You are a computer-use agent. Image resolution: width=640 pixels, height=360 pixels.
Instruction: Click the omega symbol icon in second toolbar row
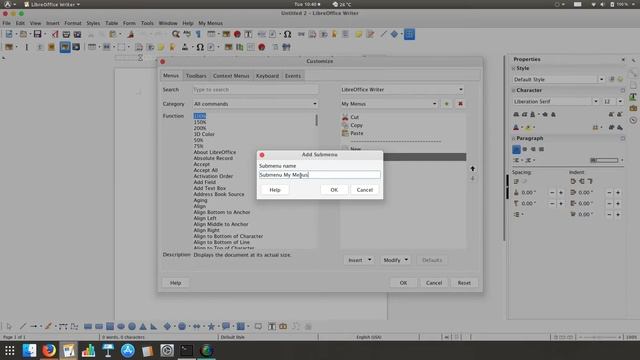pos(200,47)
